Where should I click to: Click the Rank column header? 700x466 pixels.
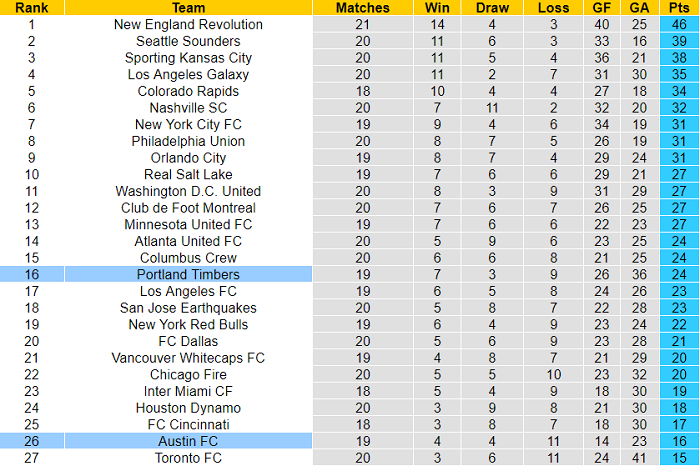[31, 7]
